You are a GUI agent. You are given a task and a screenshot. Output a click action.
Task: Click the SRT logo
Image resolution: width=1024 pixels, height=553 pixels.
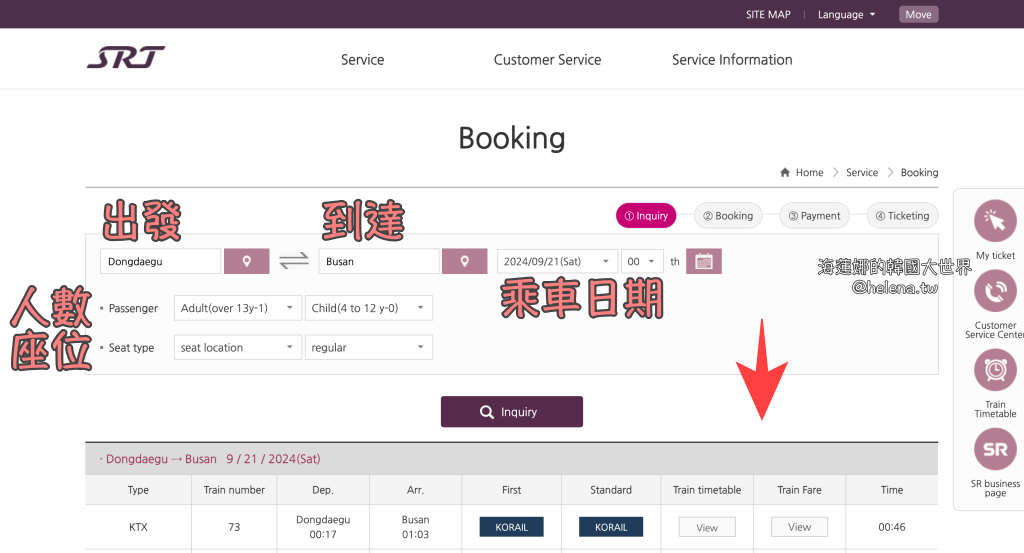tap(126, 58)
